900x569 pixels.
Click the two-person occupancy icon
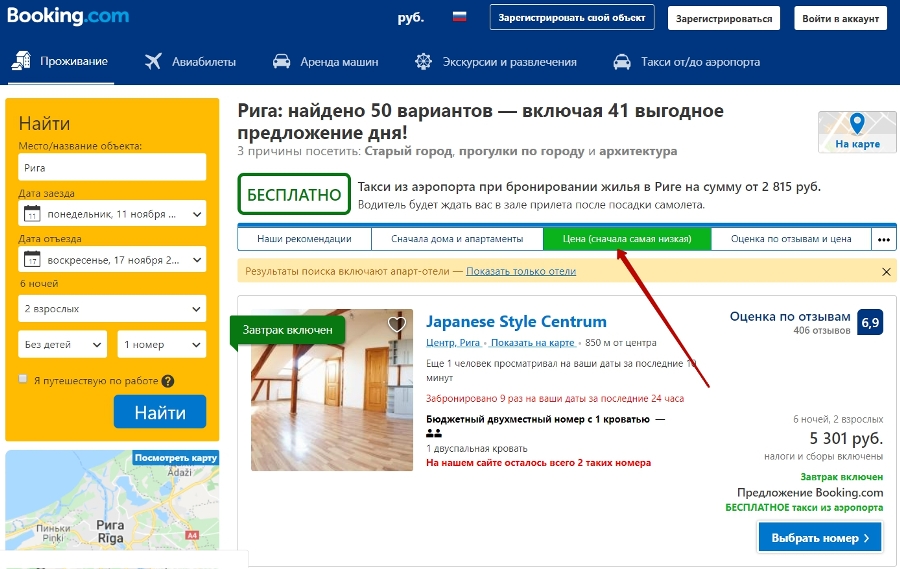434,433
